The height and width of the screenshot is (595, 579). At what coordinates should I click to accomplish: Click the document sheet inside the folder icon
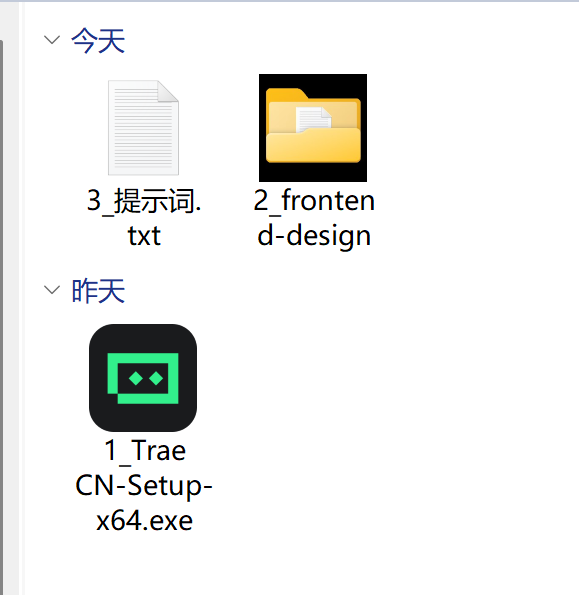(313, 119)
